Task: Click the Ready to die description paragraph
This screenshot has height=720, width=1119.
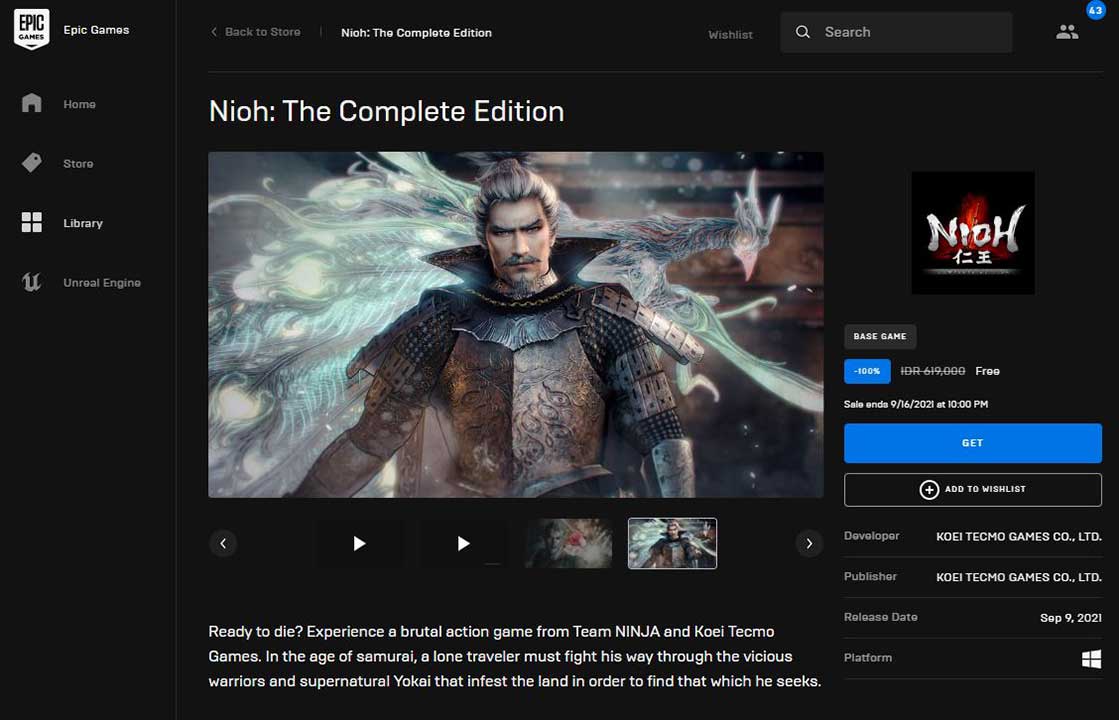Action: pyautogui.click(x=515, y=656)
